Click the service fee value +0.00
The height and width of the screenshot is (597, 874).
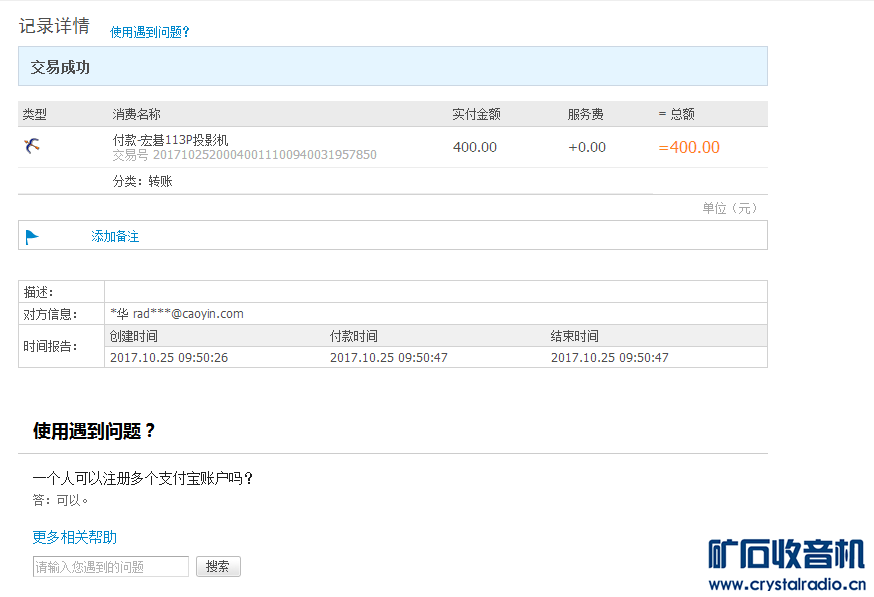pos(587,147)
